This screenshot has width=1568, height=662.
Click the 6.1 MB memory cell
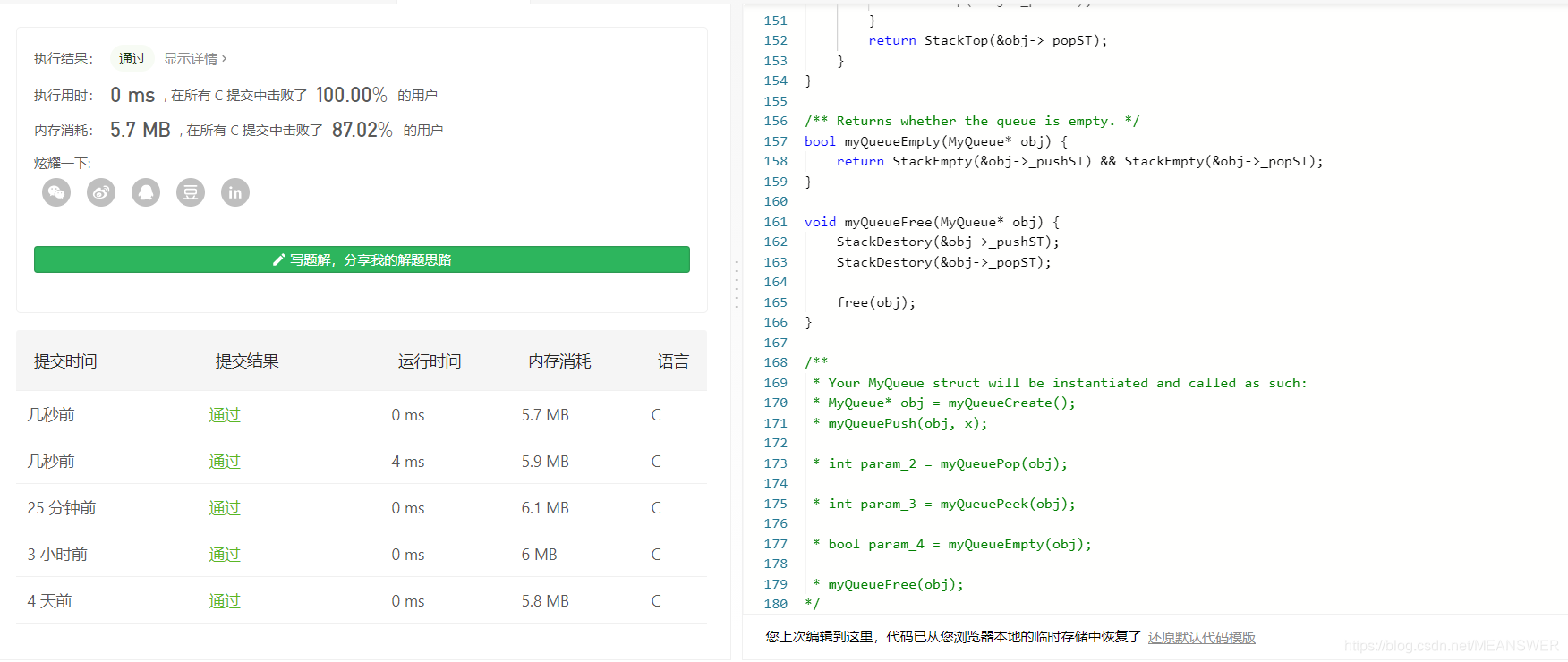(545, 508)
